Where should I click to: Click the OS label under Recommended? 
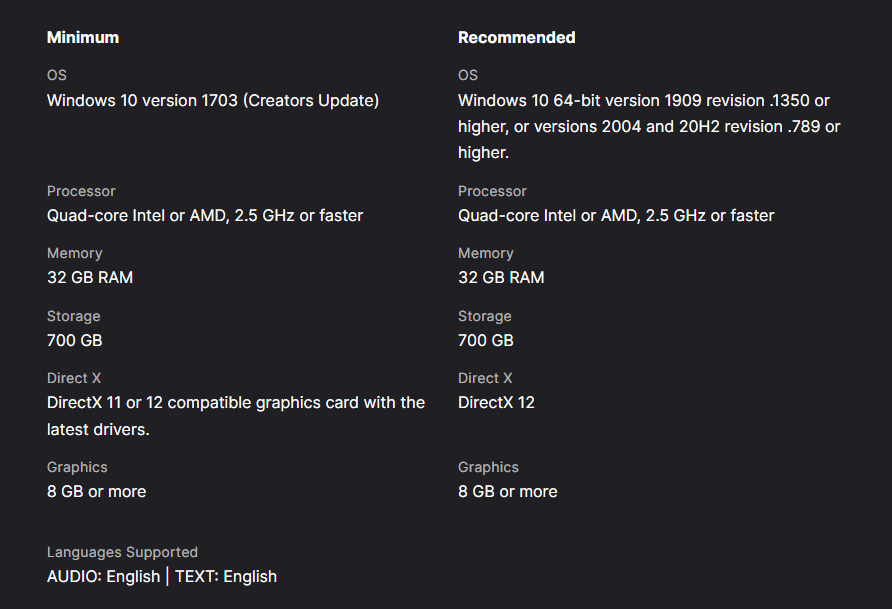(x=468, y=75)
